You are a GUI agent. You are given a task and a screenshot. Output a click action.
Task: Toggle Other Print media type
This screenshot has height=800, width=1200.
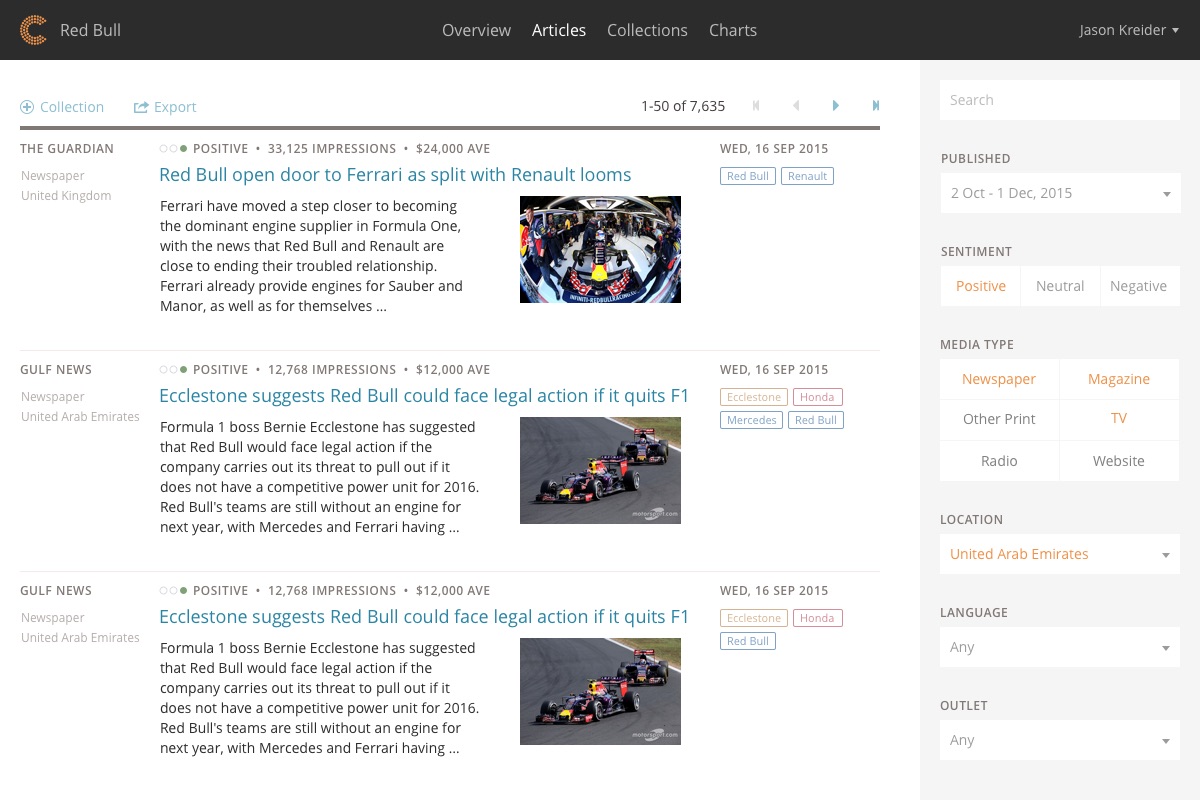pyautogui.click(x=999, y=419)
